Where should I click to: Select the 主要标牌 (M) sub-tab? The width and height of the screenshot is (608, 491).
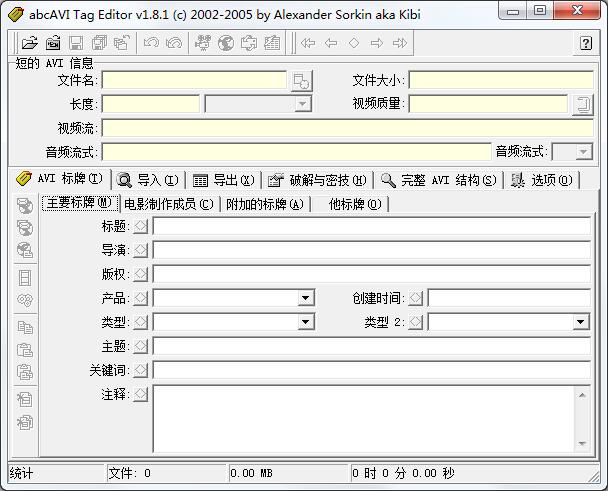[x=80, y=203]
